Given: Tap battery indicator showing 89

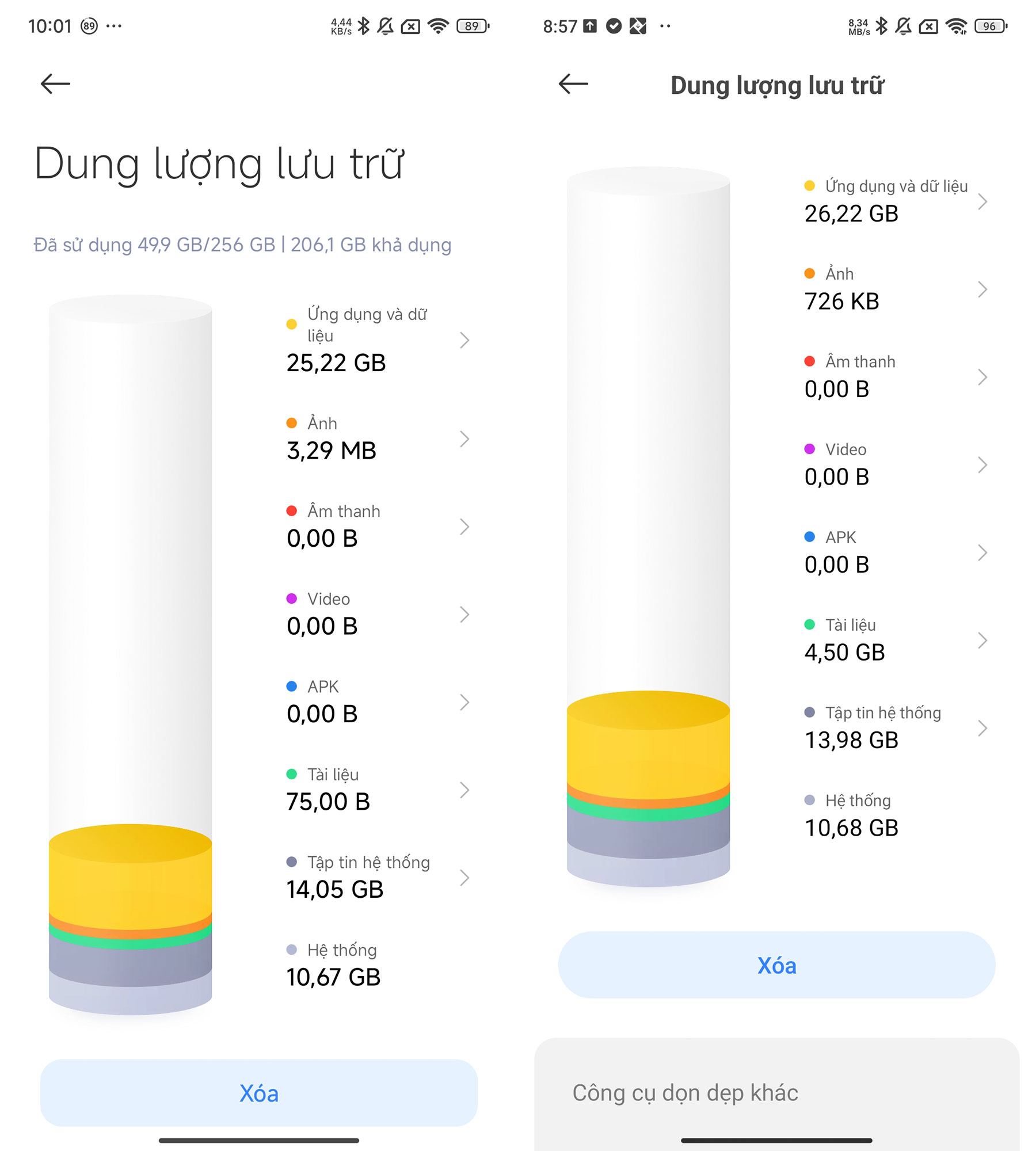Looking at the screenshot, I should tap(473, 26).
